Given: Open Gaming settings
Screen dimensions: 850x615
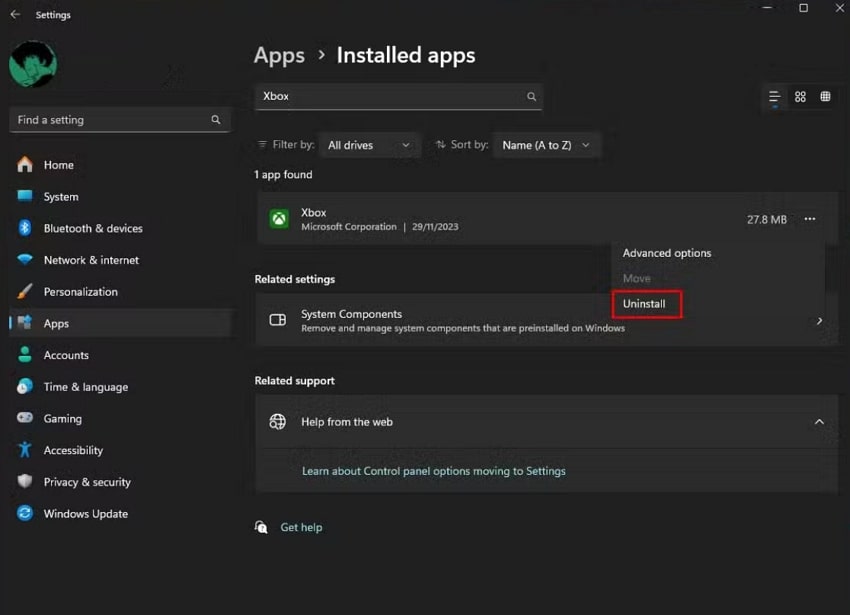Looking at the screenshot, I should (x=121, y=419).
